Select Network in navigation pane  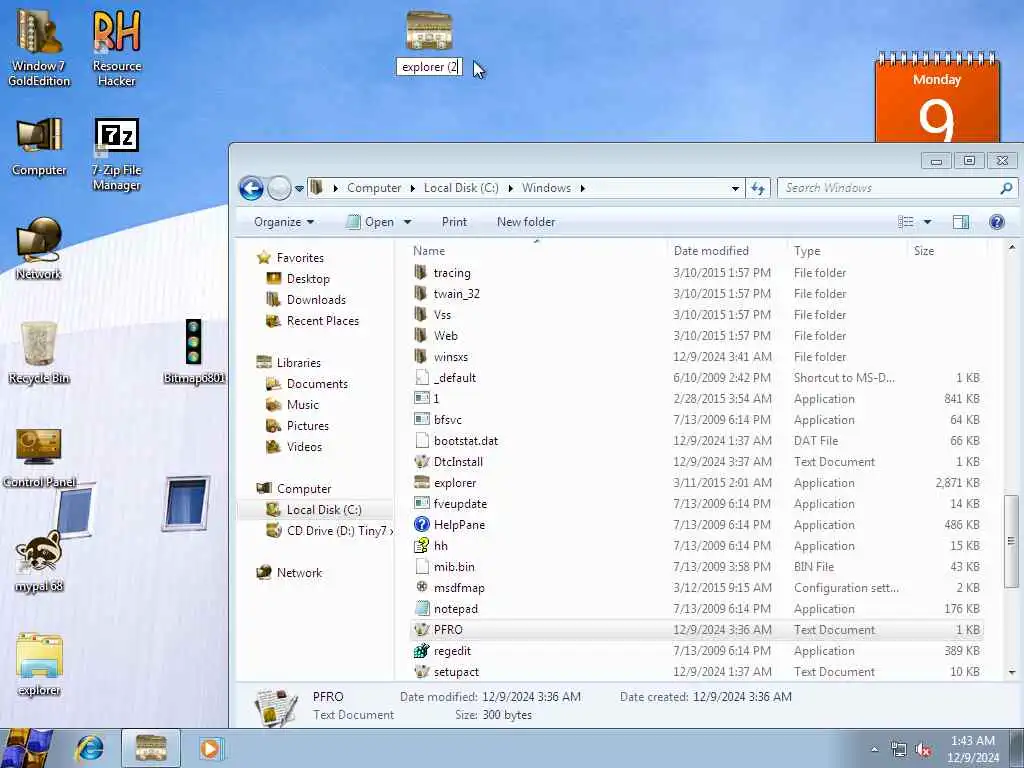289,573
